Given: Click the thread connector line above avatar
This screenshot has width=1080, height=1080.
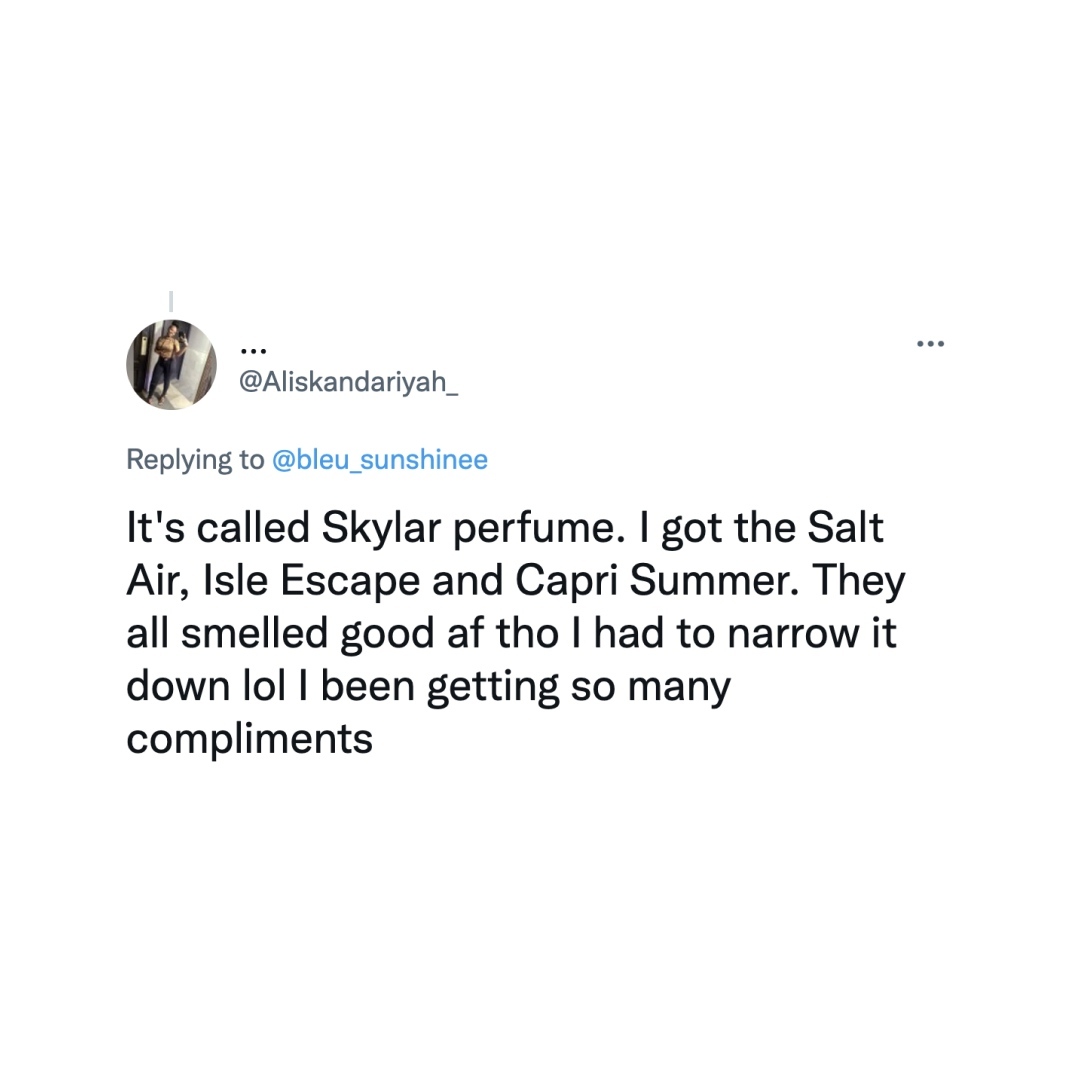Looking at the screenshot, I should [171, 300].
